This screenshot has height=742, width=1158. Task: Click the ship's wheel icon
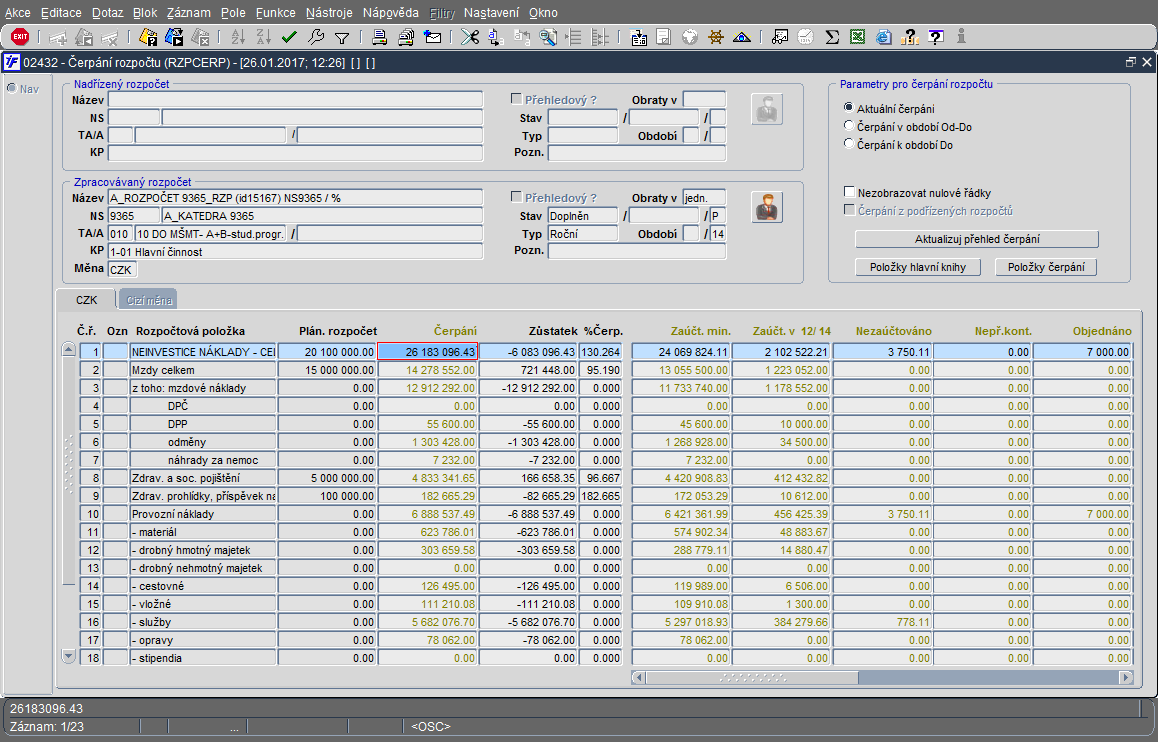pyautogui.click(x=715, y=37)
